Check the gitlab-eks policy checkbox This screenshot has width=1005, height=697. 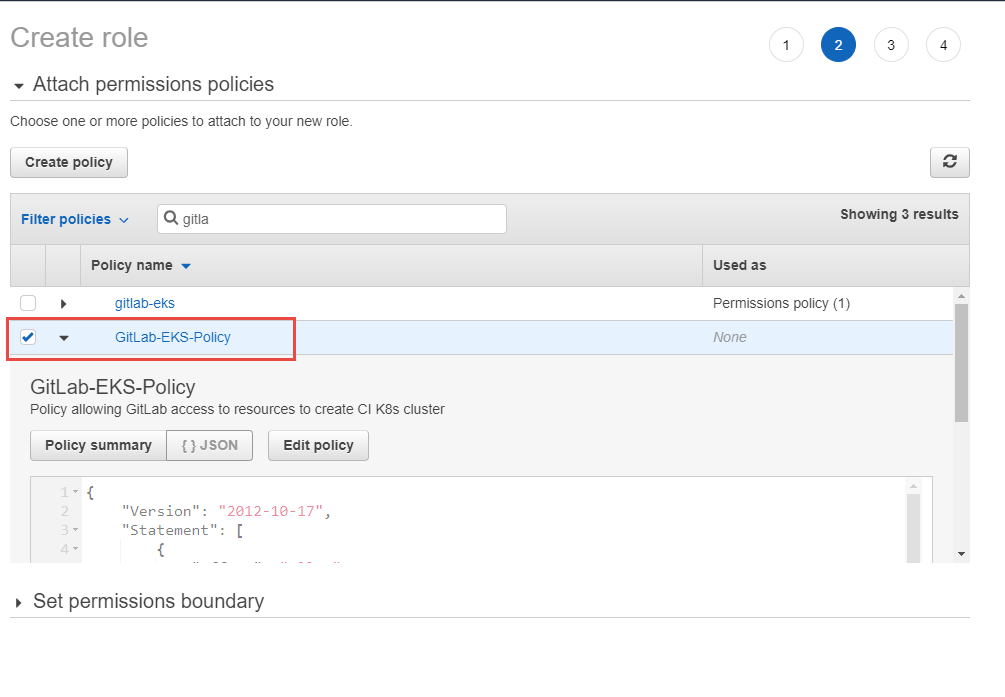pyautogui.click(x=28, y=303)
